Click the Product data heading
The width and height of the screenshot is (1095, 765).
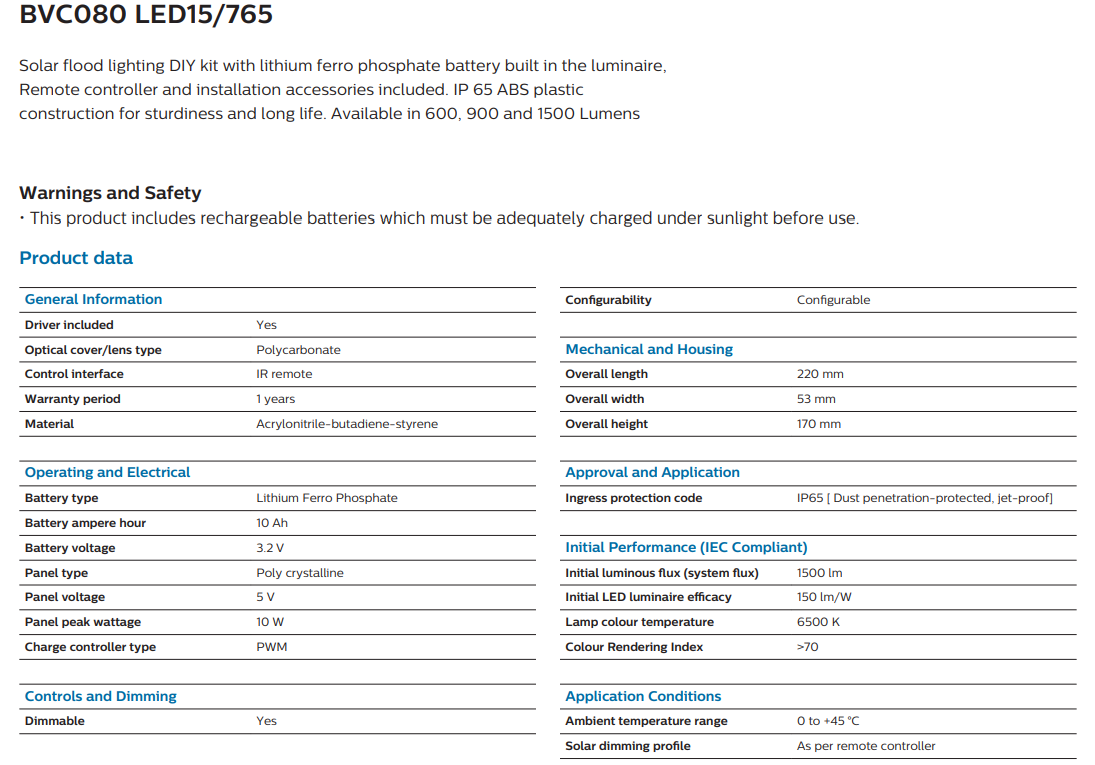coord(76,258)
